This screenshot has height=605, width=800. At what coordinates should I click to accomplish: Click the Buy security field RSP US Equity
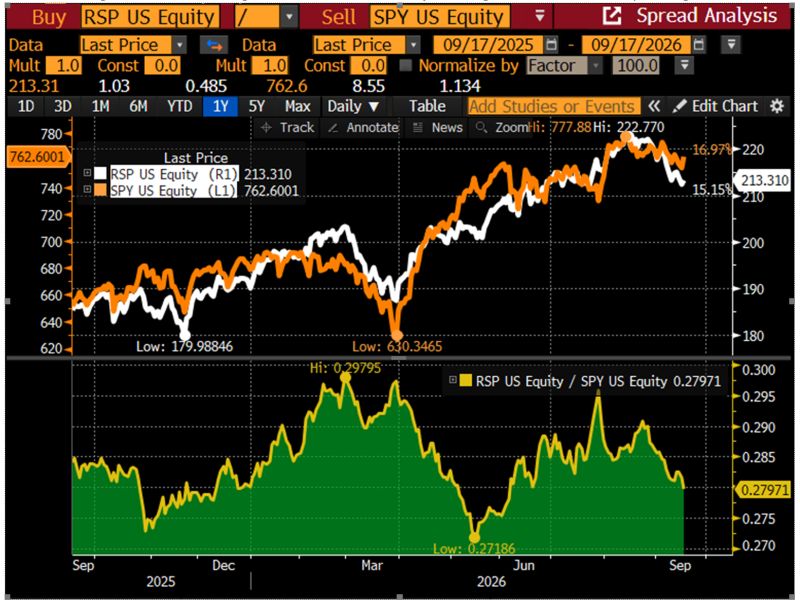150,17
